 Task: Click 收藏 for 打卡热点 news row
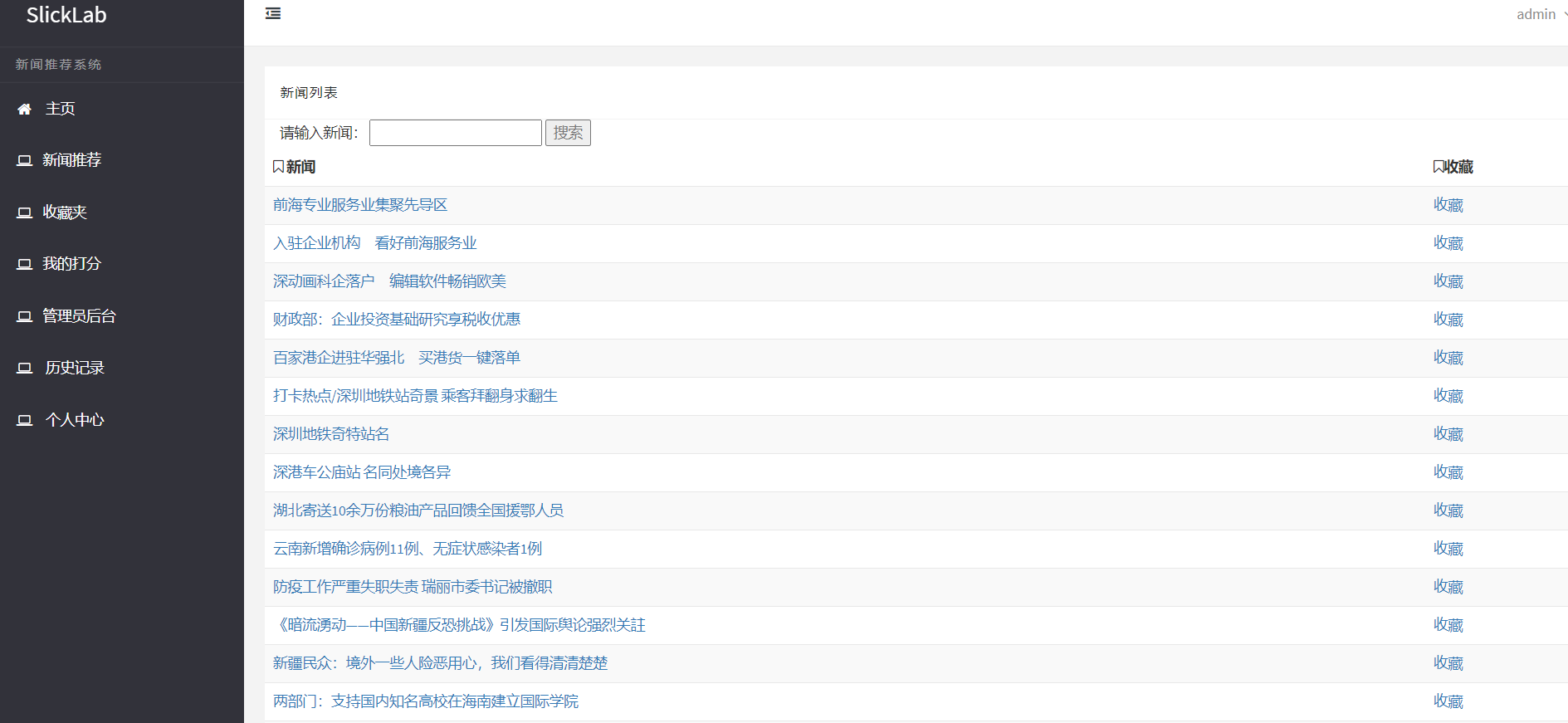1448,396
